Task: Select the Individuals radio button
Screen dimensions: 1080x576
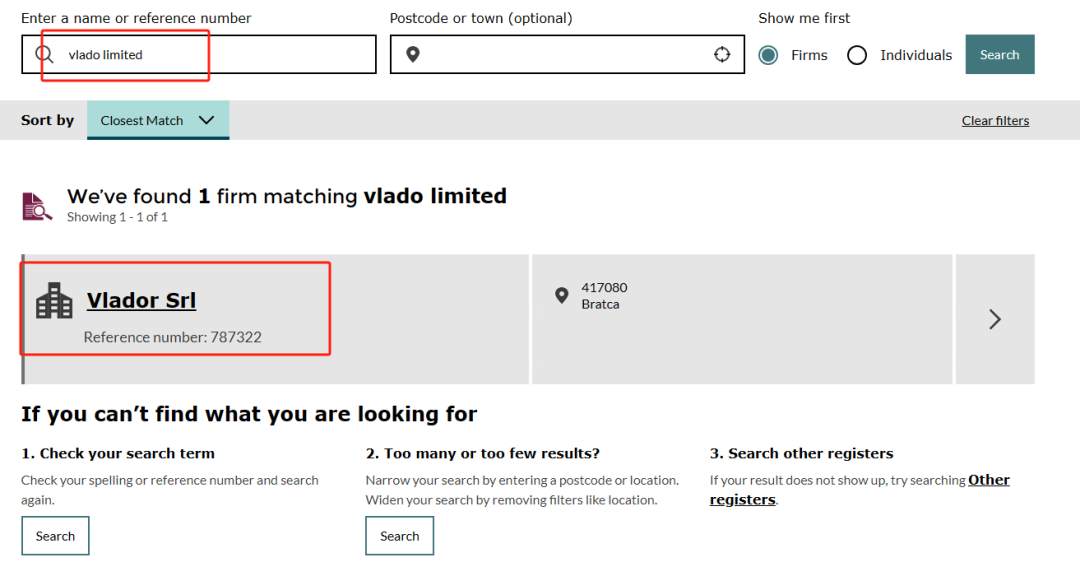Action: [857, 55]
